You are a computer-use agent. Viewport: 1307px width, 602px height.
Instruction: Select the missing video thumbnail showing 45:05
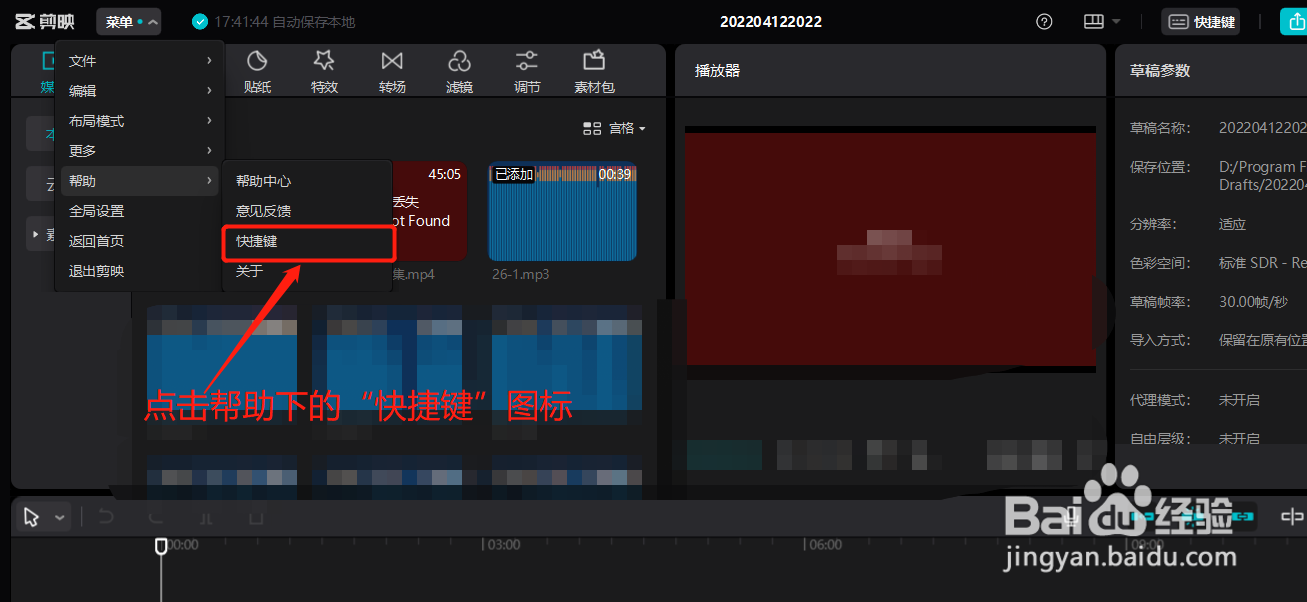(x=429, y=212)
